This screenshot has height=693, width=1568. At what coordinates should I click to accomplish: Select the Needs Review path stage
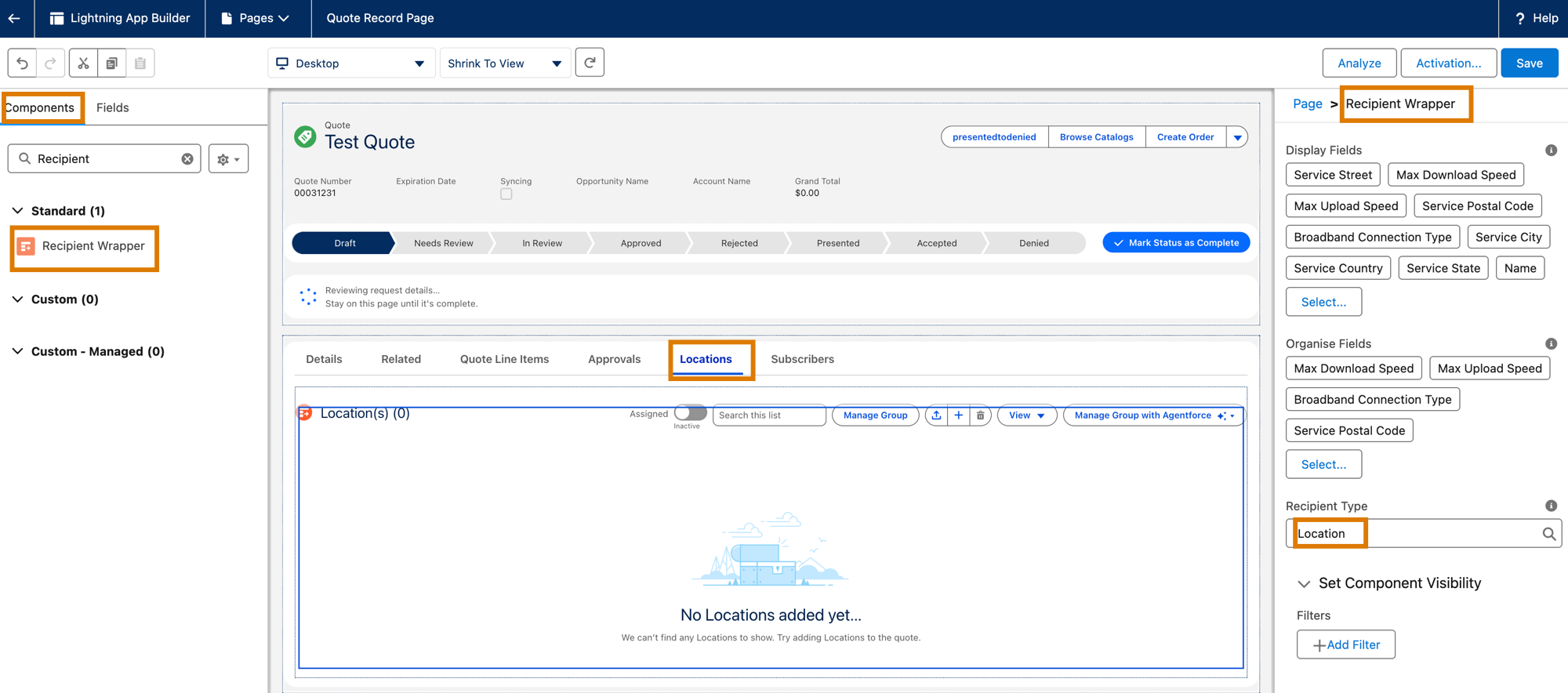click(x=443, y=243)
